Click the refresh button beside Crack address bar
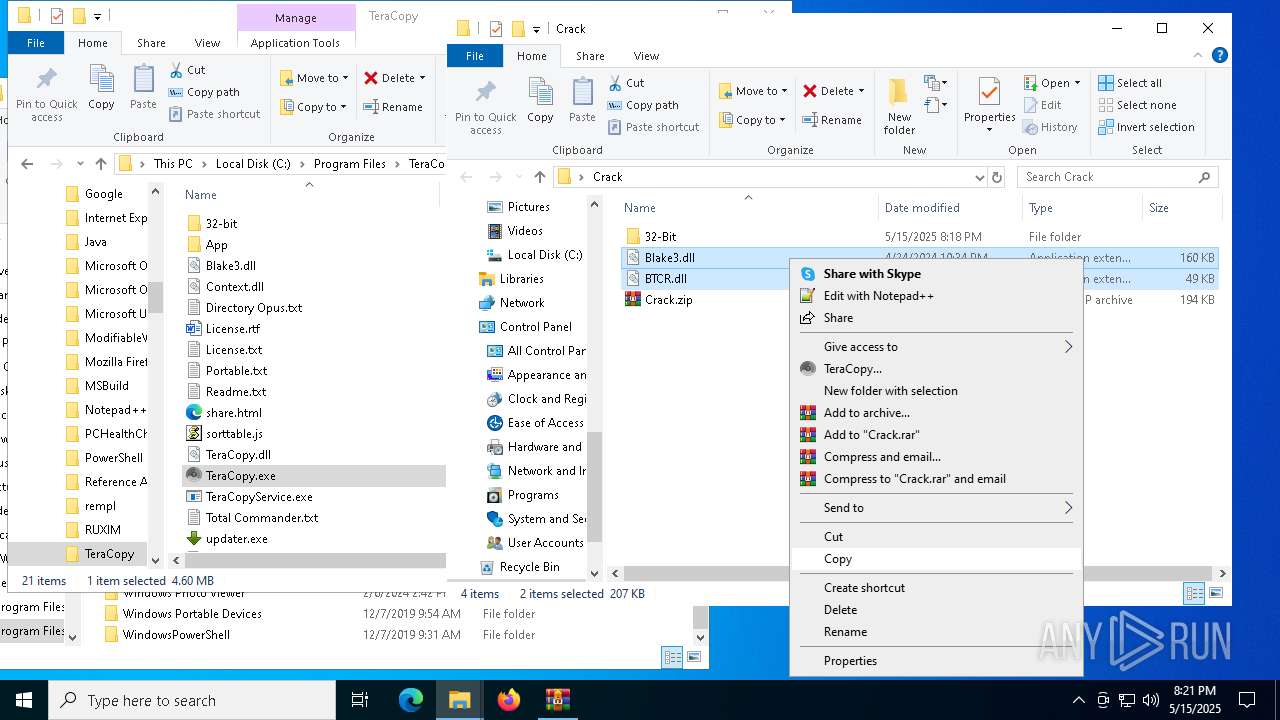This screenshot has width=1280, height=720. coord(996,177)
